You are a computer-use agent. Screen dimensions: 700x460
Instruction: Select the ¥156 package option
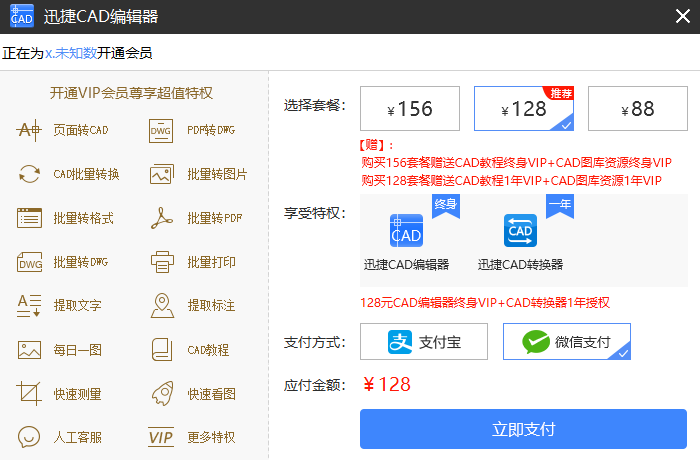pos(410,109)
